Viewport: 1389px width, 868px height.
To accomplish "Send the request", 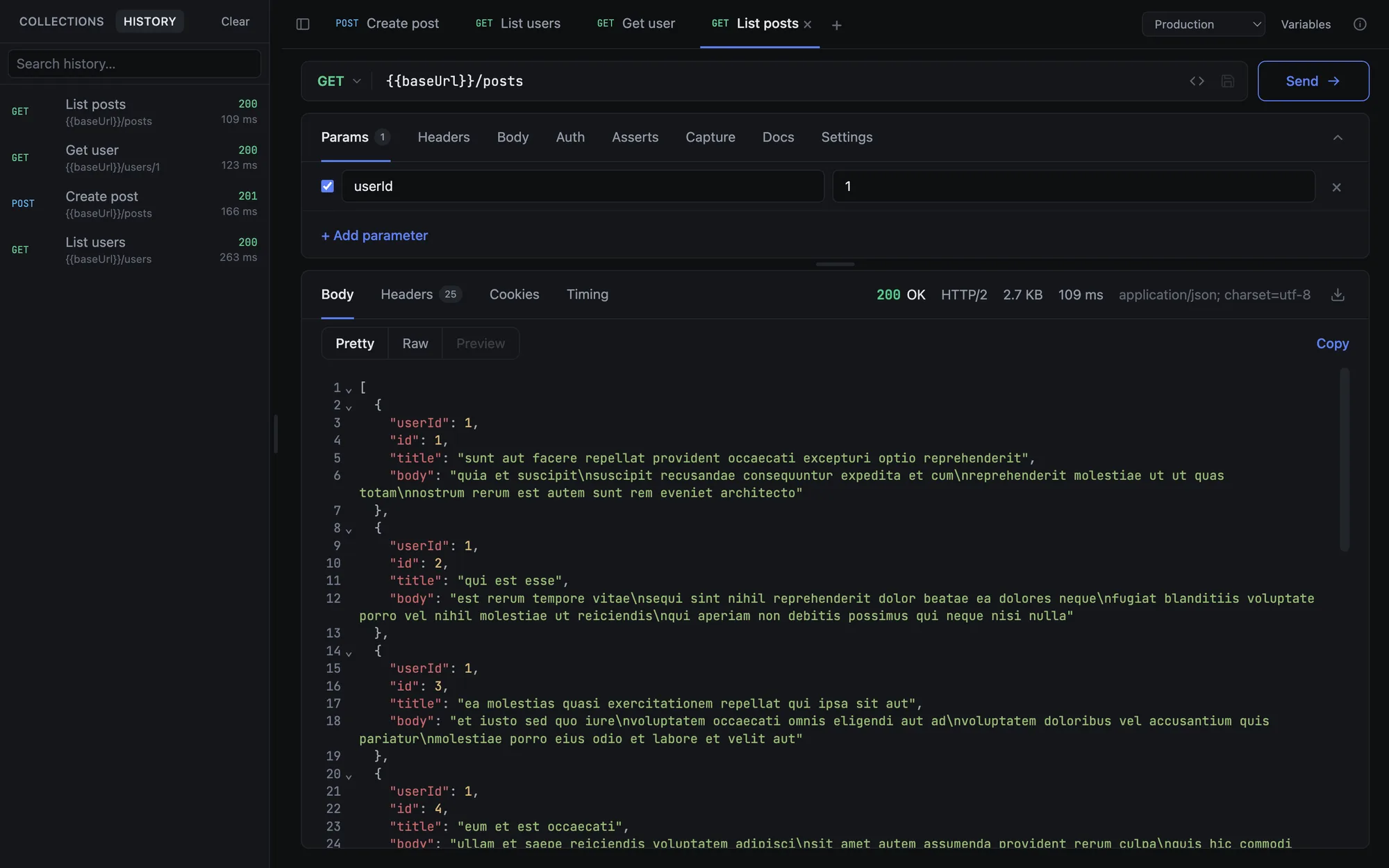I will click(x=1313, y=81).
